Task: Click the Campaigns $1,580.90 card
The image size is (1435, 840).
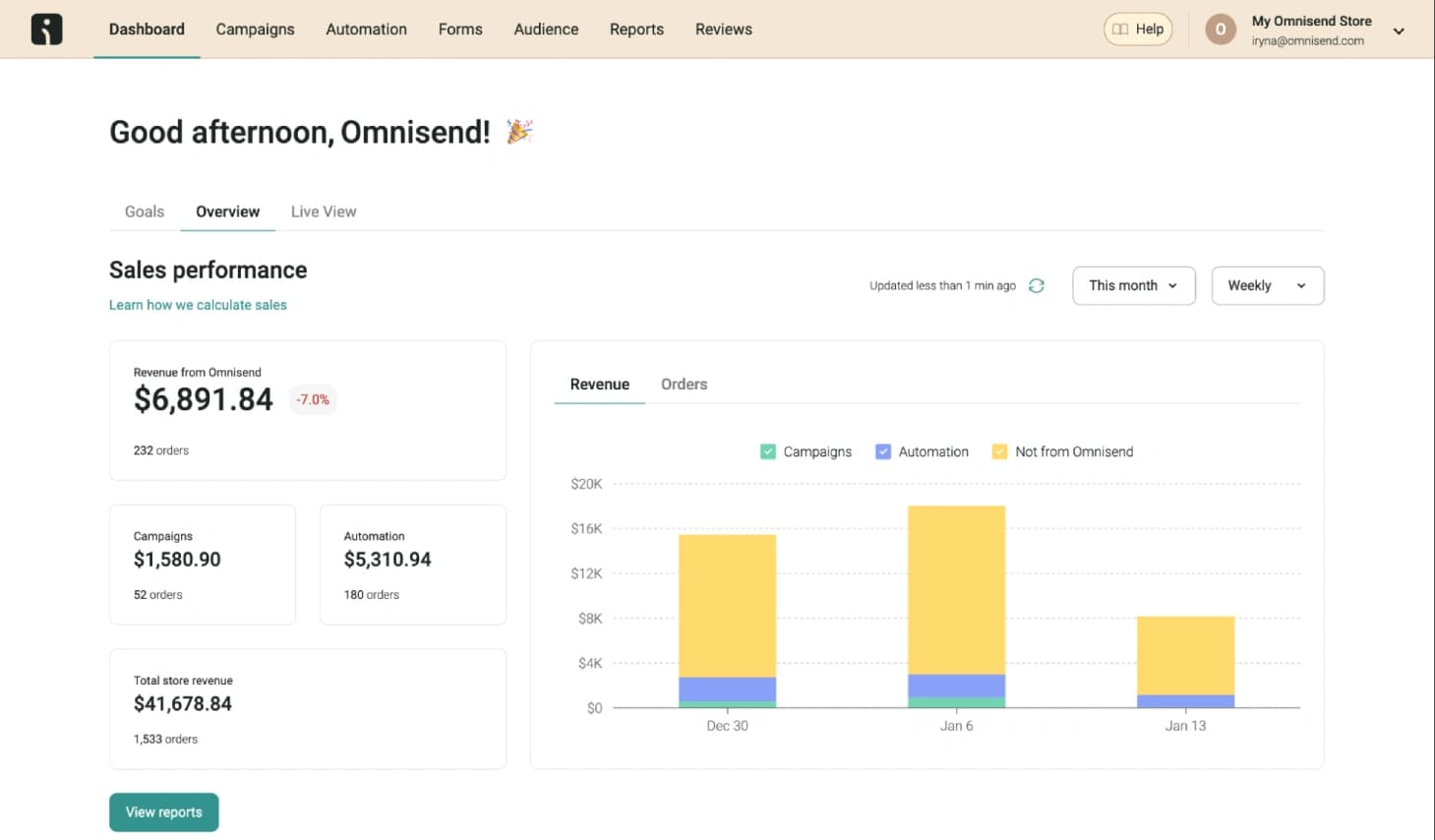Action: pyautogui.click(x=203, y=565)
